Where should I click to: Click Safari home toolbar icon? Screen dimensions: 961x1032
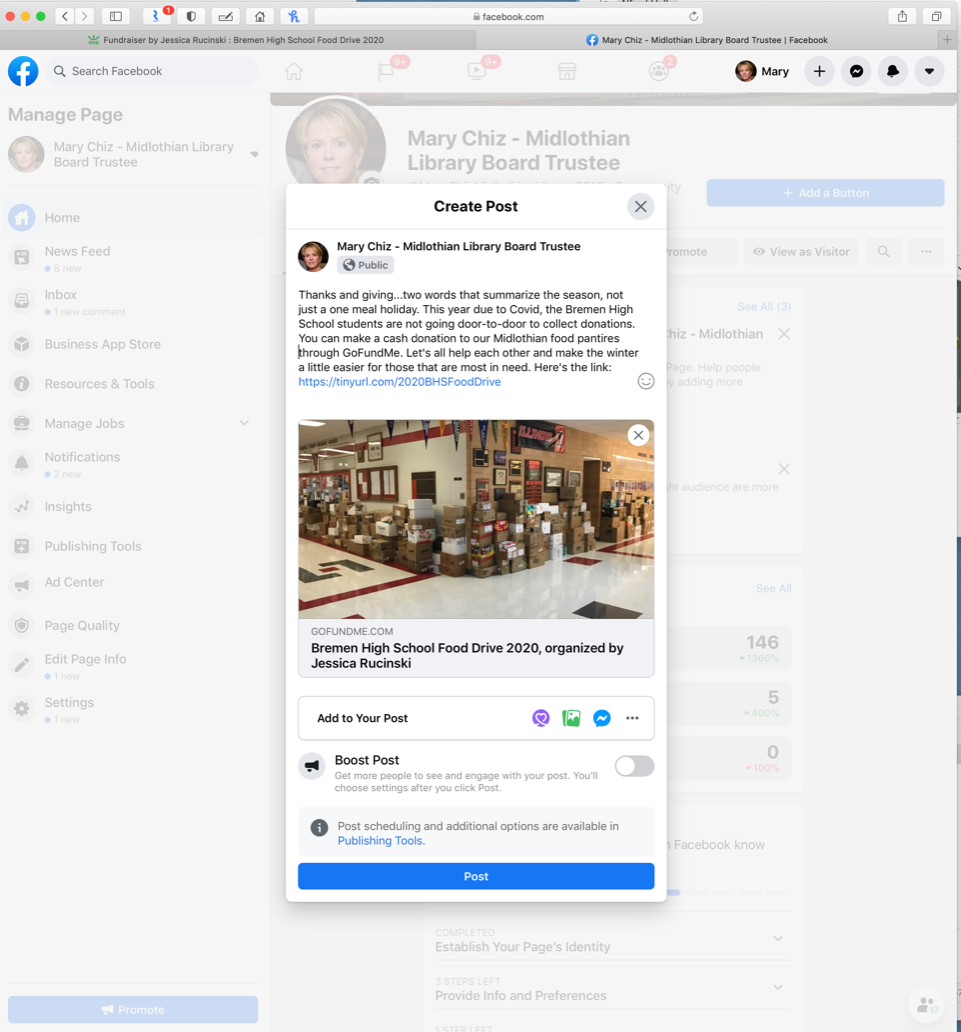point(260,16)
